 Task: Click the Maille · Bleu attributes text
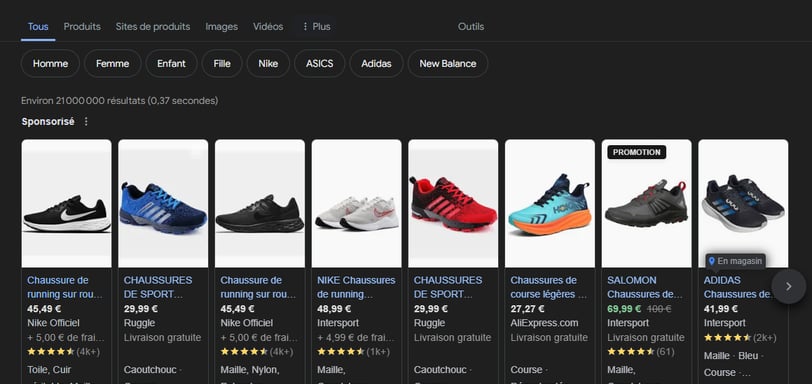pyautogui.click(x=733, y=356)
